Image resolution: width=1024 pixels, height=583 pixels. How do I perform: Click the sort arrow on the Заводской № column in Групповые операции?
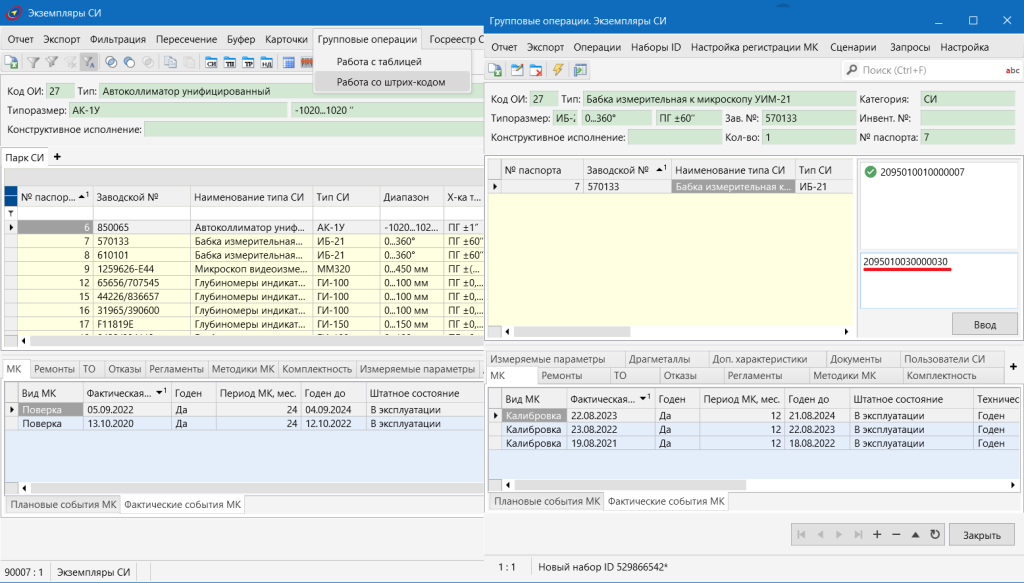pos(660,169)
